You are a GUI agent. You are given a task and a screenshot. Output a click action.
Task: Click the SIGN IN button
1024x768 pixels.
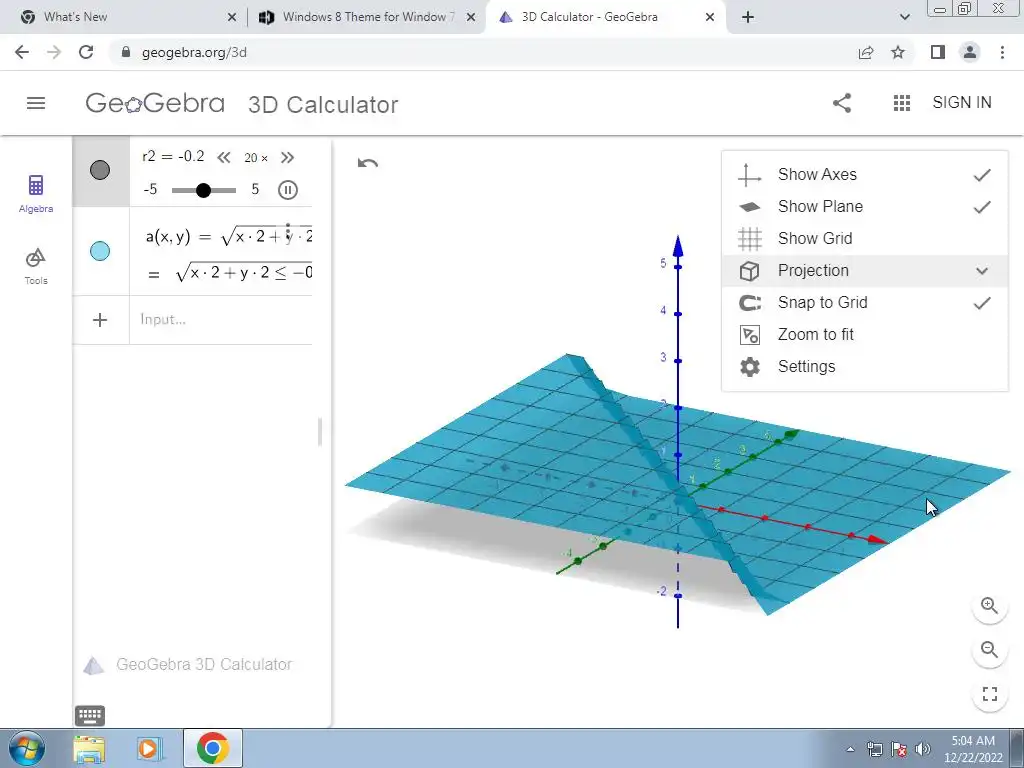962,103
